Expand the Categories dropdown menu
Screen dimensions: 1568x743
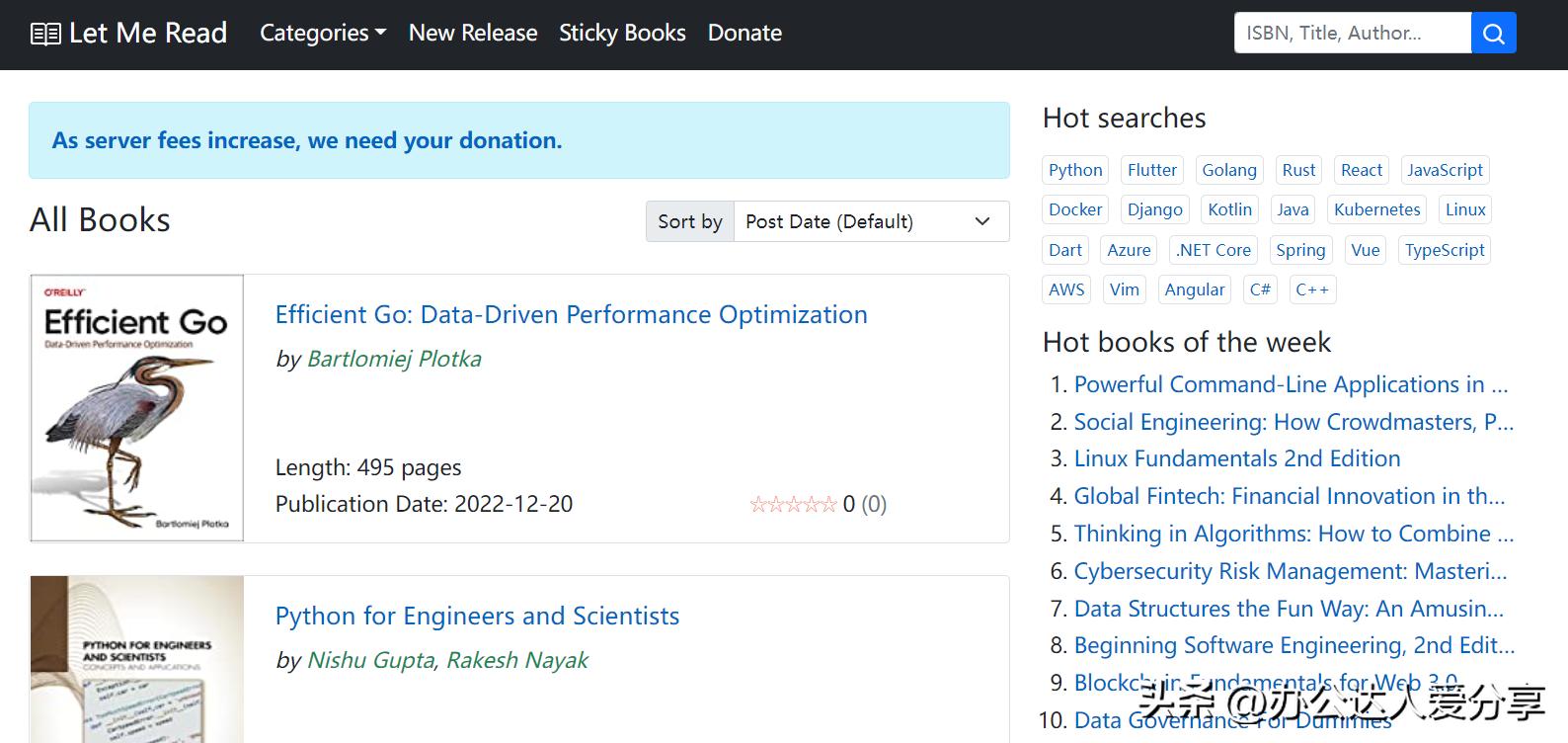pos(322,34)
